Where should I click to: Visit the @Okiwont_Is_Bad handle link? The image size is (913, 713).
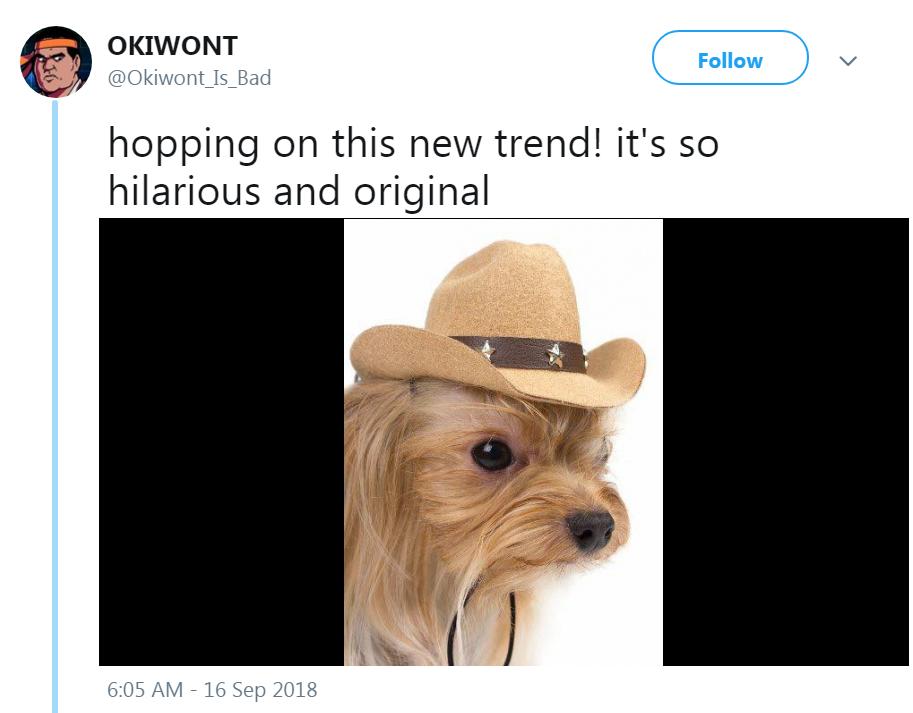pos(189,78)
